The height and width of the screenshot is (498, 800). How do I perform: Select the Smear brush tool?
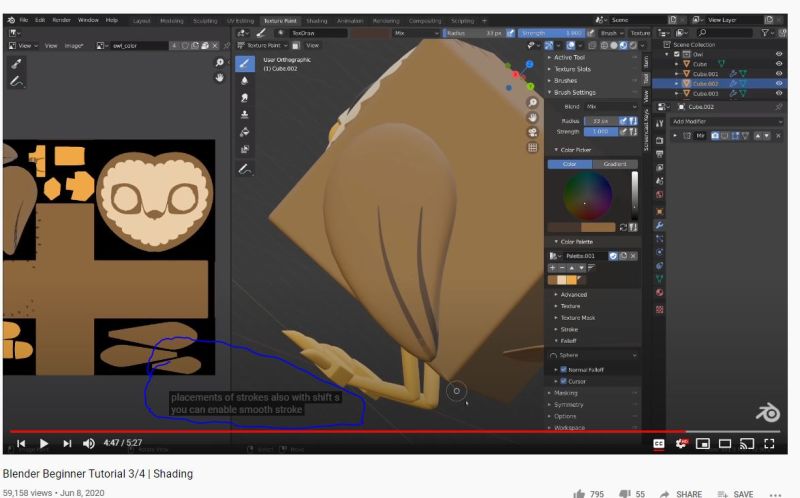pos(244,97)
